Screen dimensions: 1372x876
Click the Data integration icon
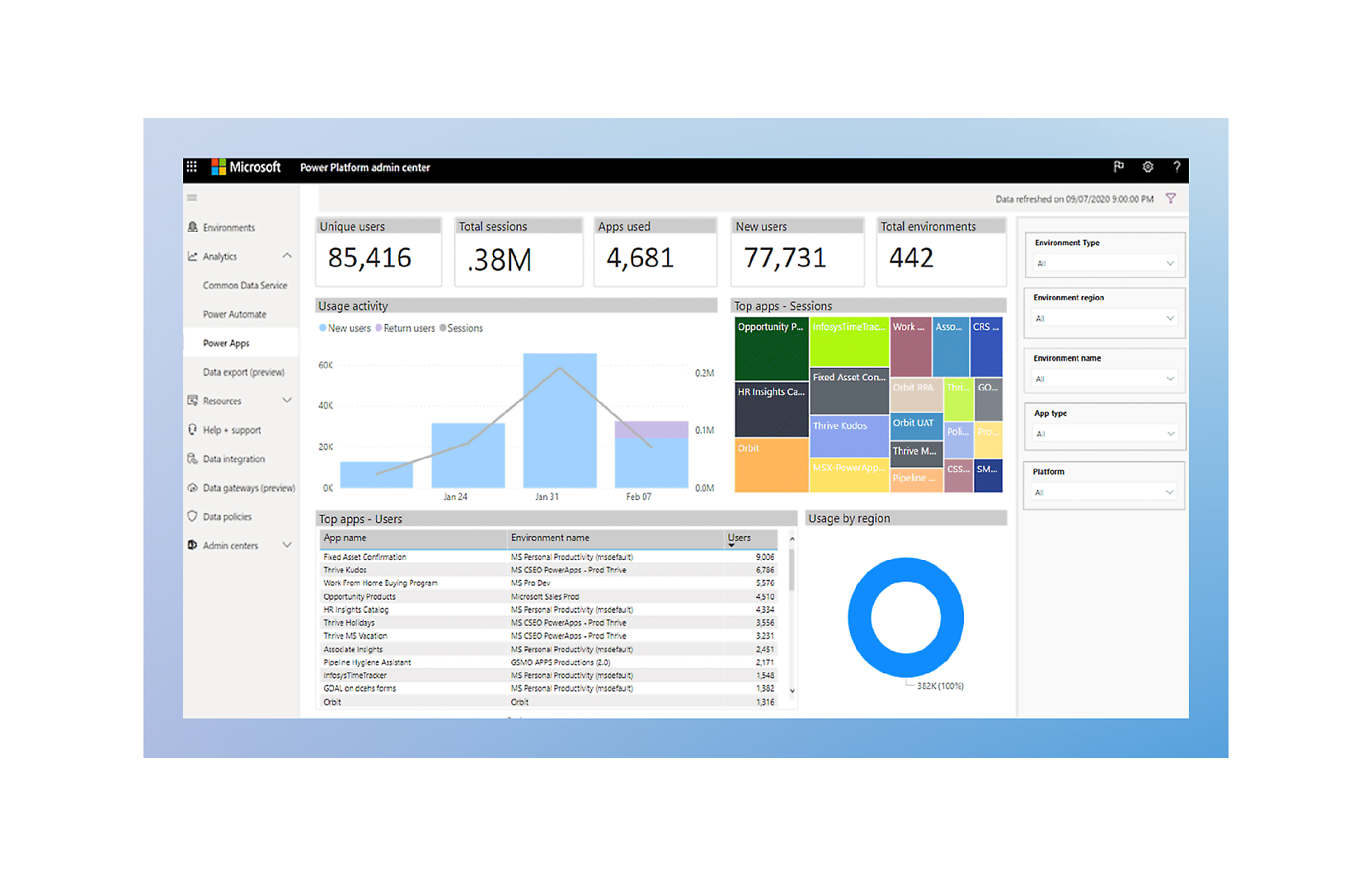(193, 459)
